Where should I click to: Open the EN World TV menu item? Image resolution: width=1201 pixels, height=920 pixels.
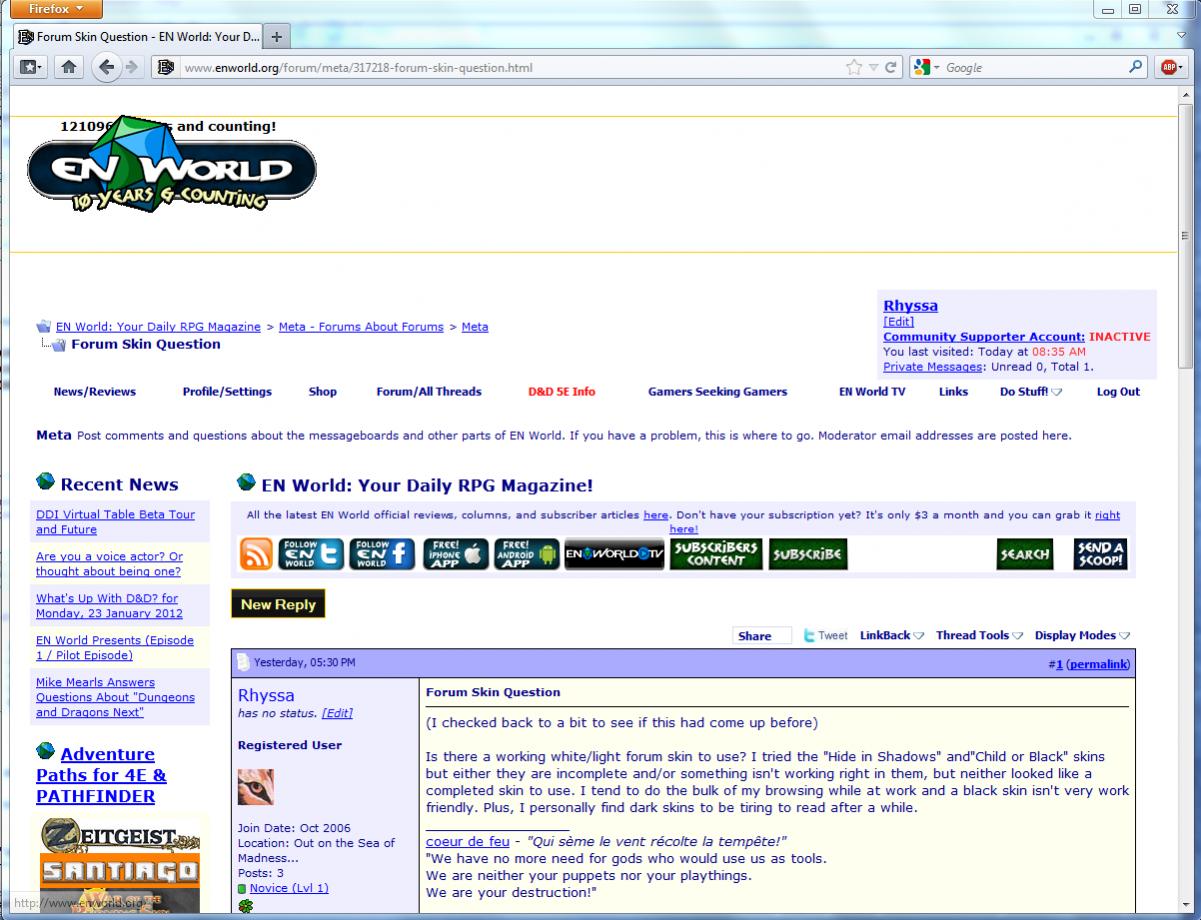pos(872,392)
